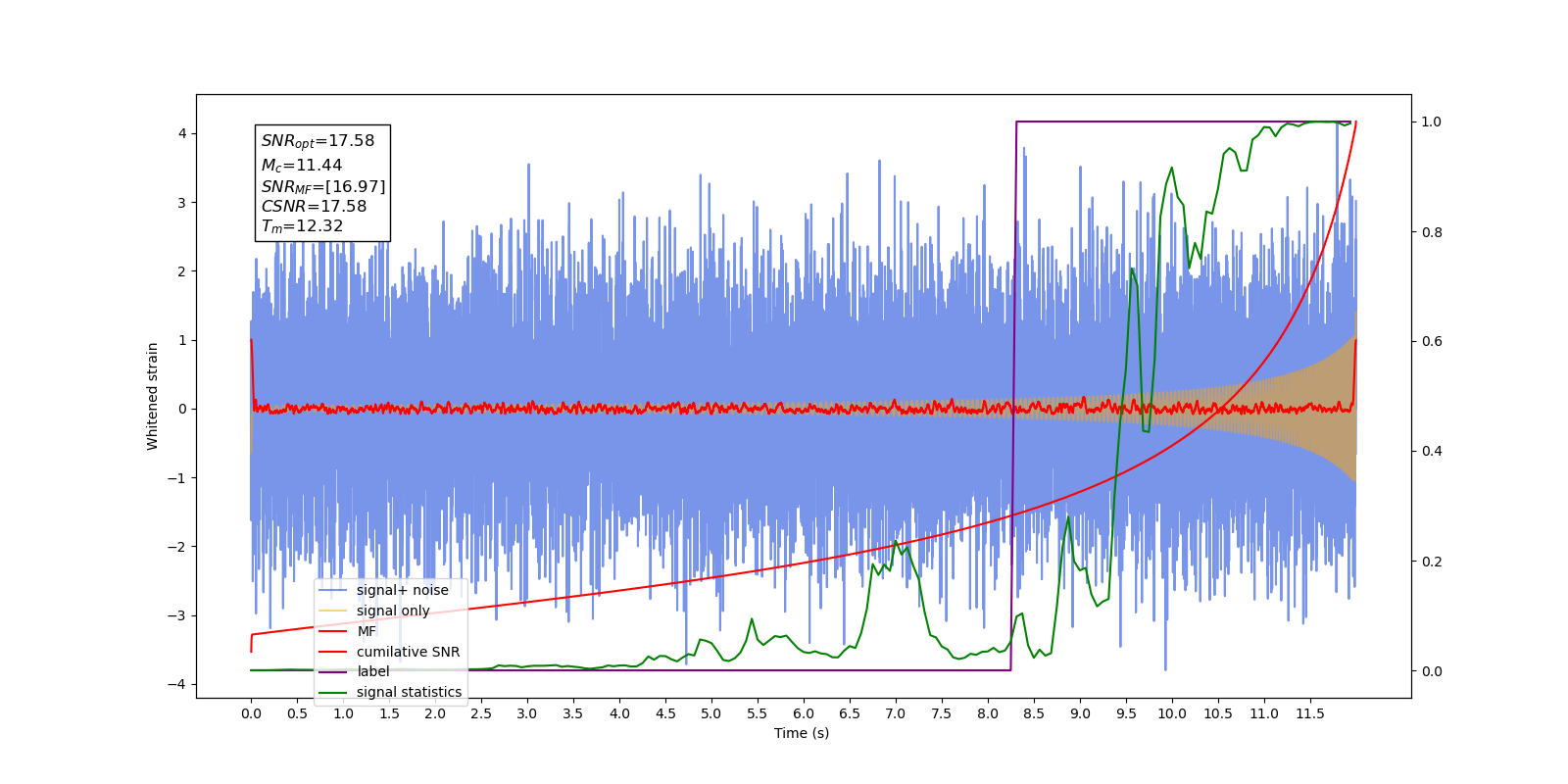Click the 1.0 tick on the right axis
The height and width of the screenshot is (784, 1568).
pyautogui.click(x=1432, y=122)
